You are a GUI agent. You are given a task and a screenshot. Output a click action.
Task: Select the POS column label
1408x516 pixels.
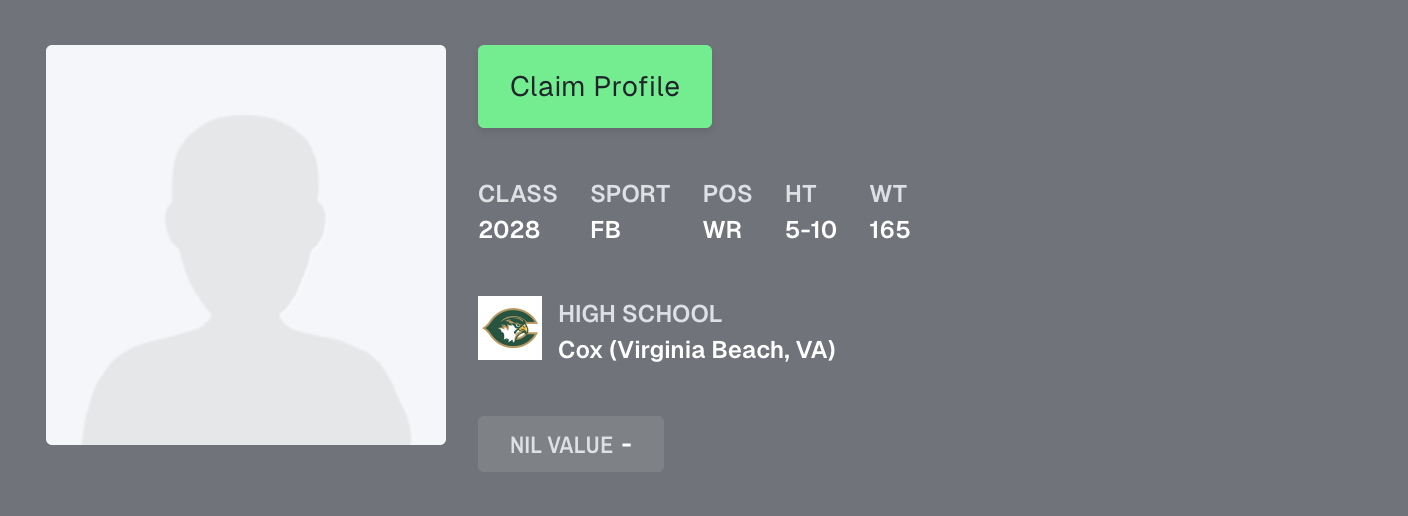pyautogui.click(x=727, y=194)
